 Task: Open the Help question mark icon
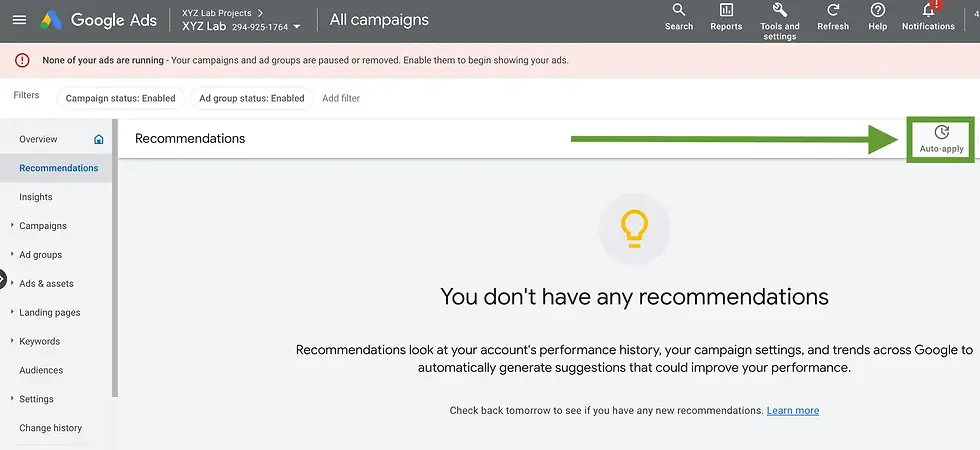(878, 11)
